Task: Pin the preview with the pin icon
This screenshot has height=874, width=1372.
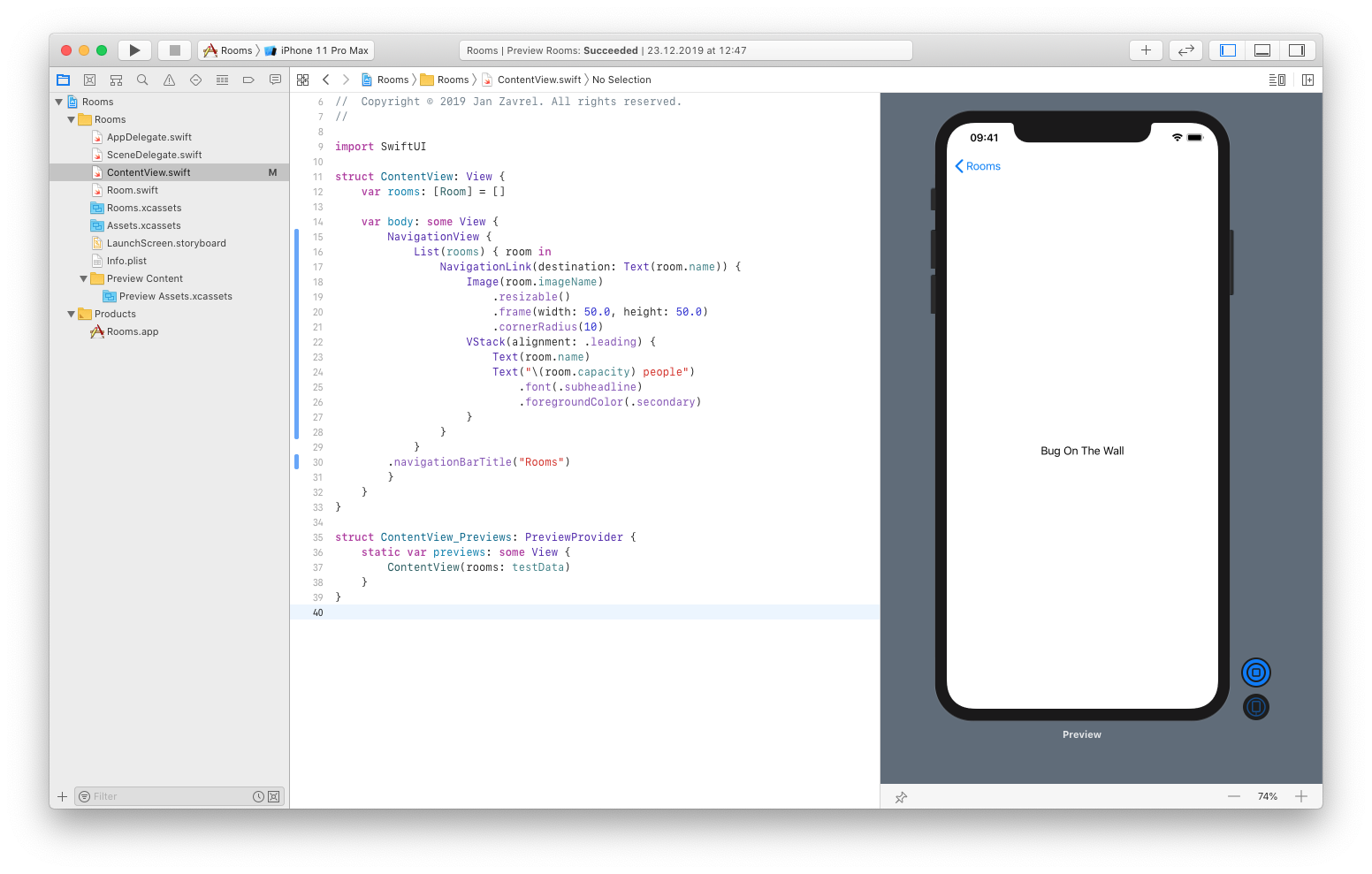Action: 901,796
